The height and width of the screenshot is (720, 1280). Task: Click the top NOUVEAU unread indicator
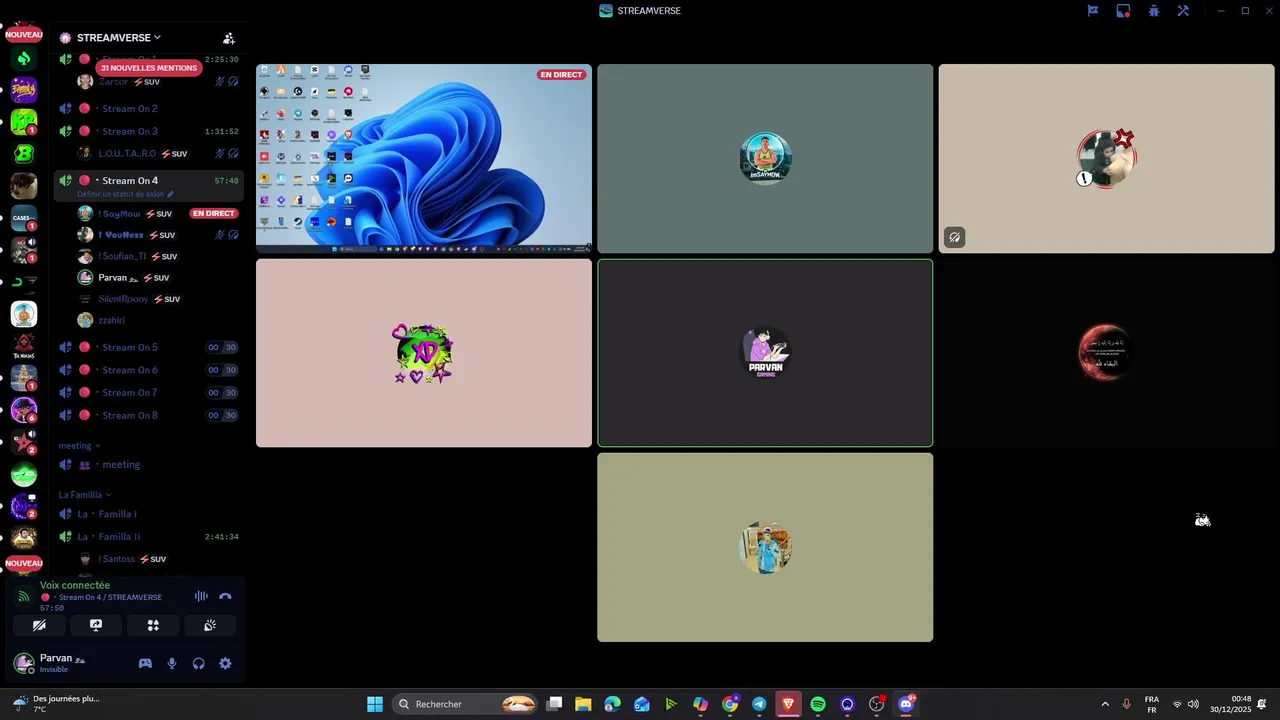point(24,34)
